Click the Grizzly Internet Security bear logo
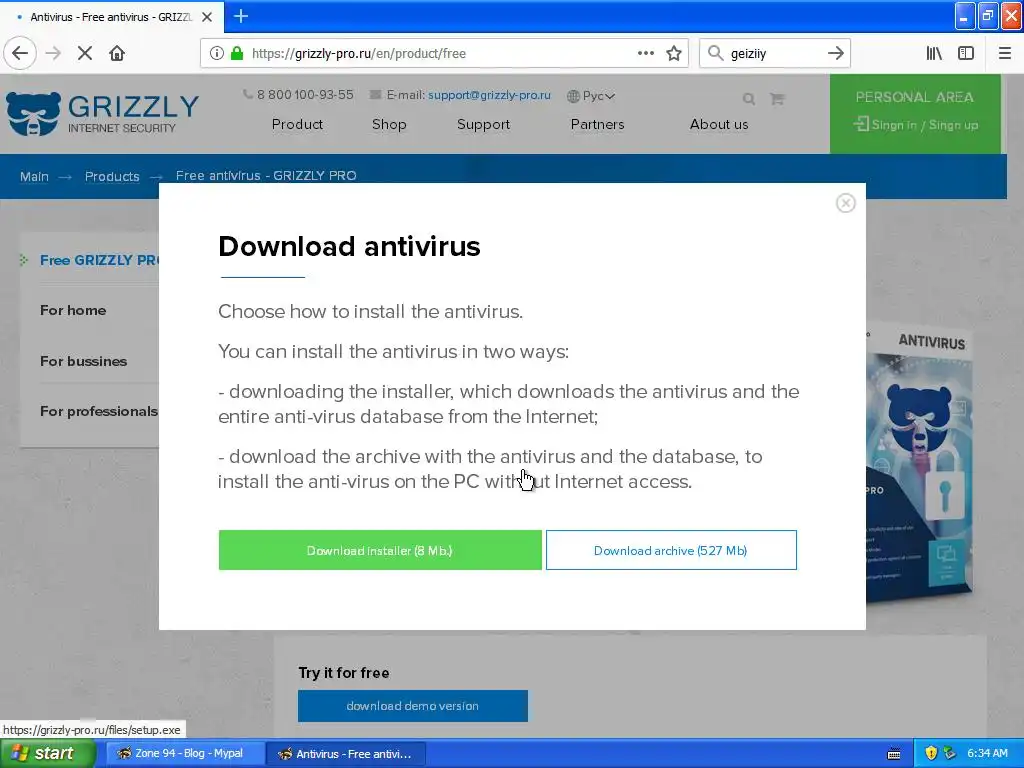The image size is (1024, 768). [33, 114]
